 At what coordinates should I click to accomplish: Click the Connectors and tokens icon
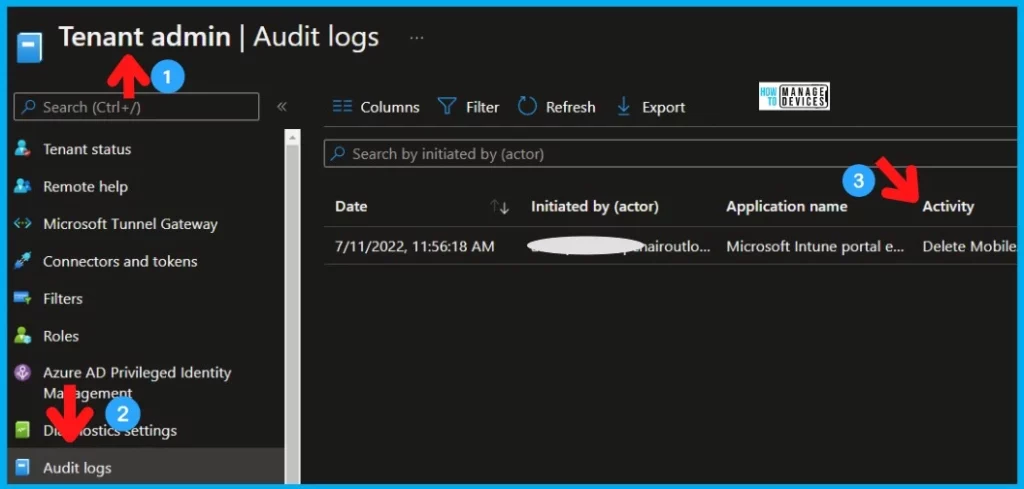[x=22, y=260]
